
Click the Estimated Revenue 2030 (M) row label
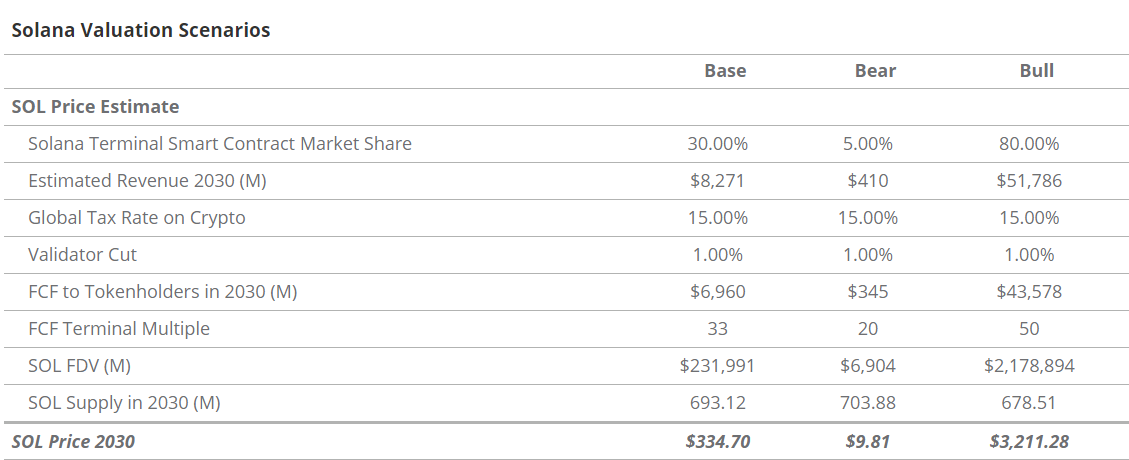coord(148,181)
